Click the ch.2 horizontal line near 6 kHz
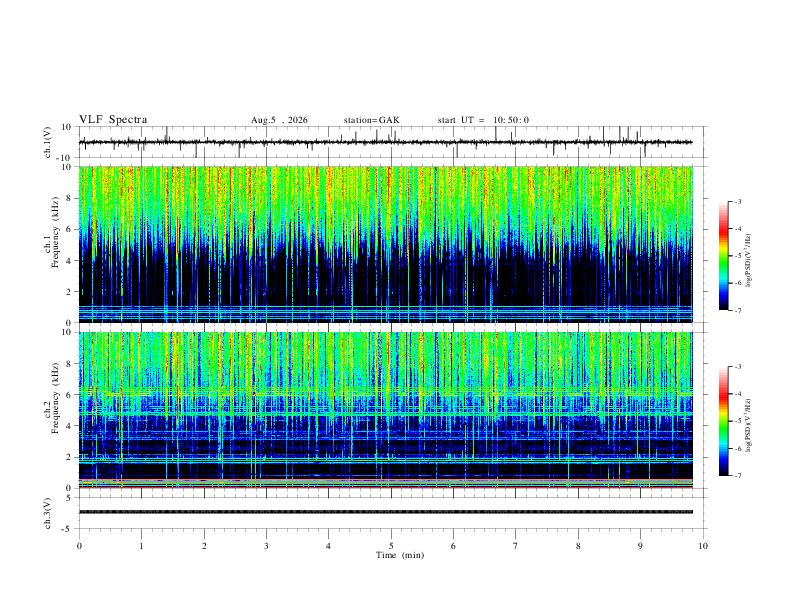Screen dimensions: 792x612 pyautogui.click(x=385, y=392)
